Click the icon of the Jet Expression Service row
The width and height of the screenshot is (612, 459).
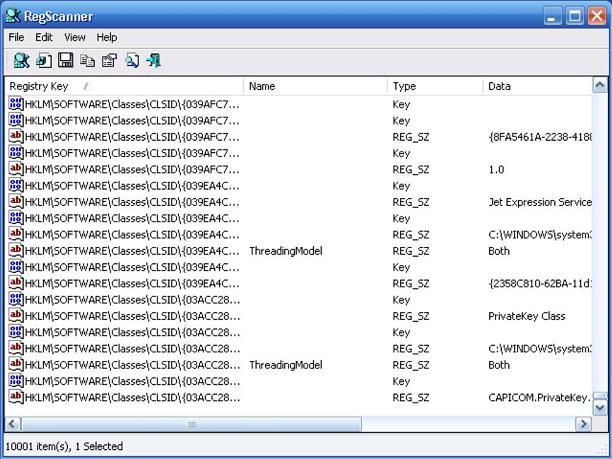click(16, 201)
